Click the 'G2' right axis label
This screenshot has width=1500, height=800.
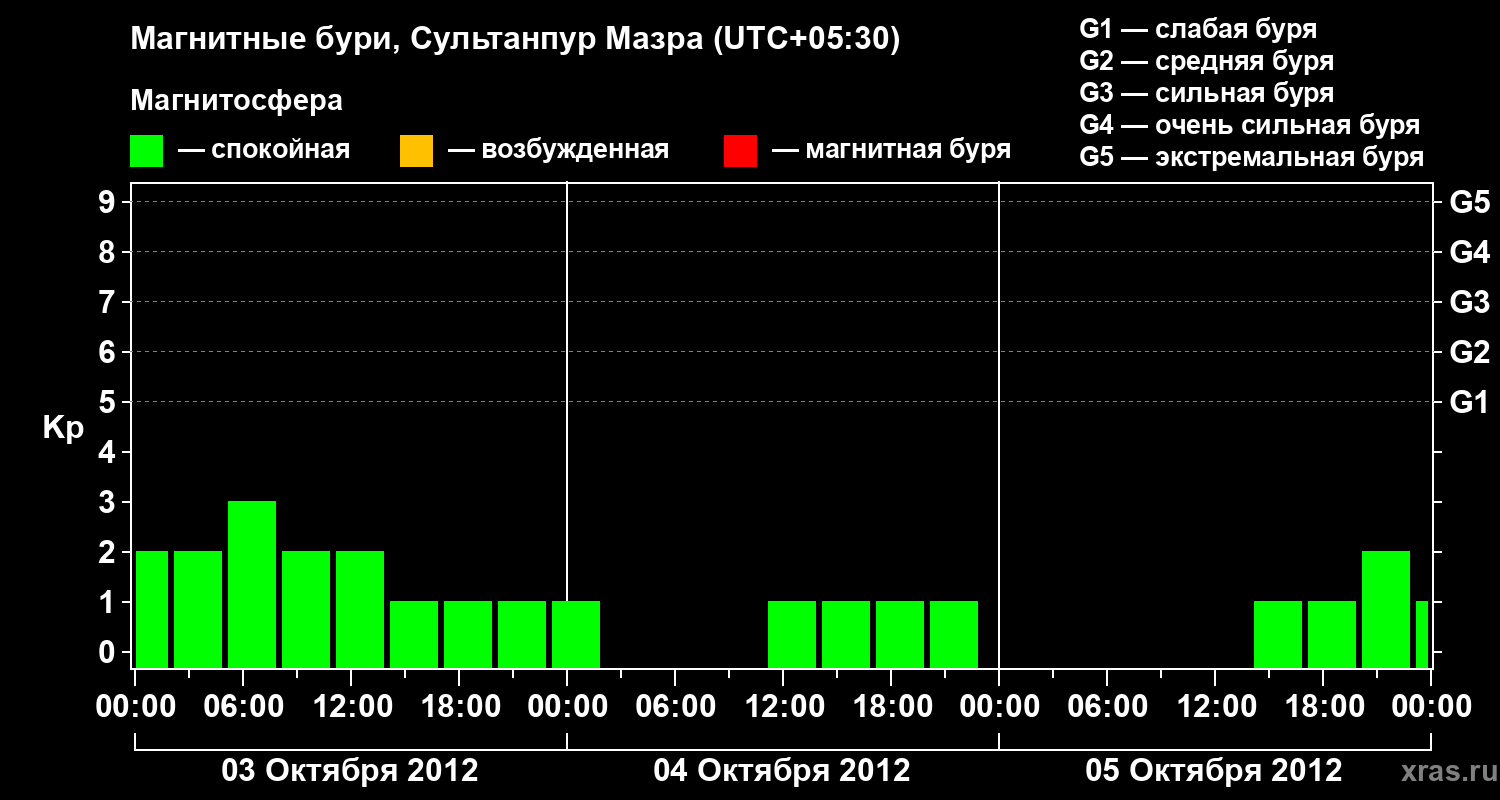(x=1470, y=352)
